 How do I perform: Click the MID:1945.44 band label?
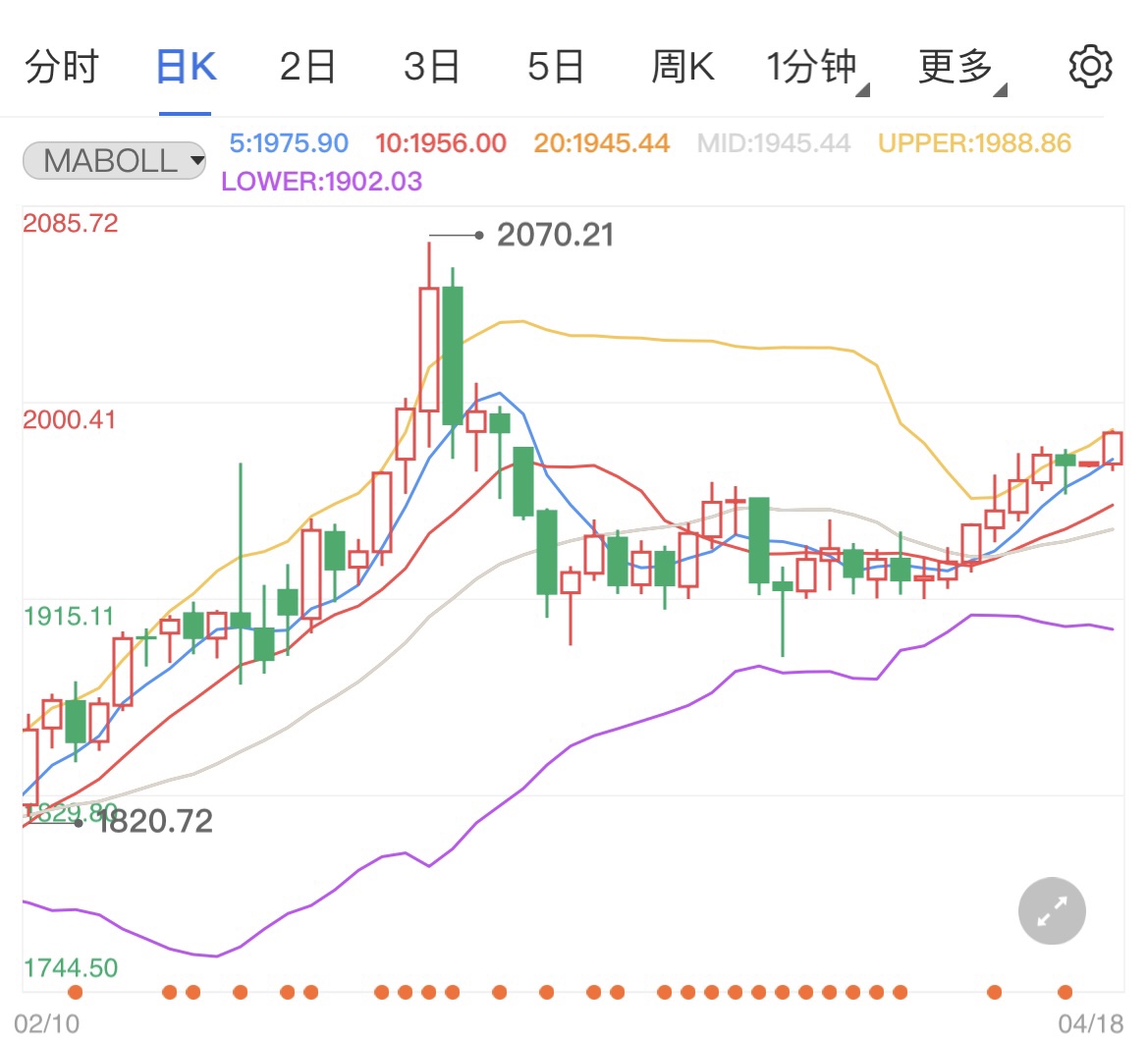(x=774, y=142)
